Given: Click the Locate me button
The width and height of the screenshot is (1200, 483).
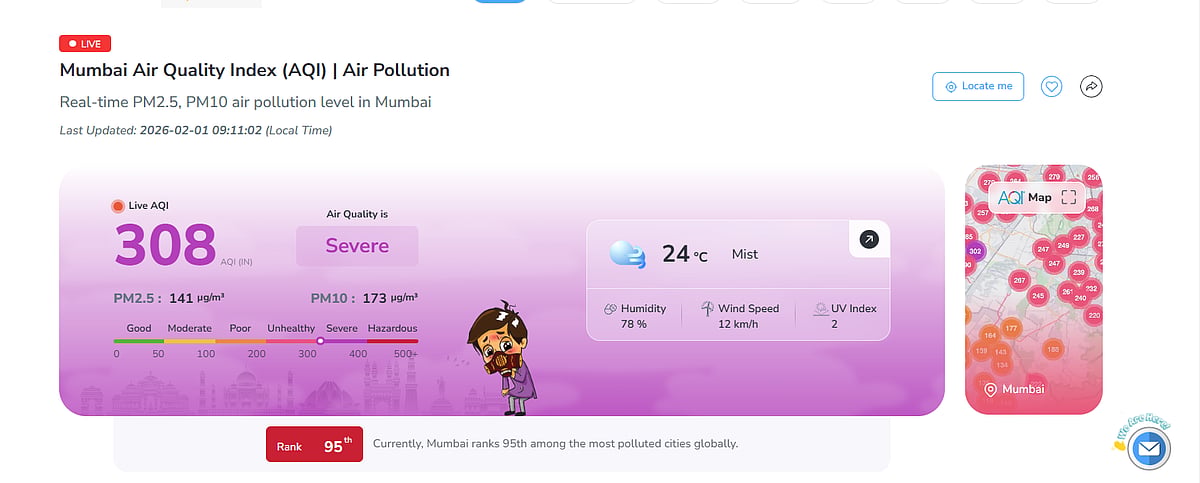Looking at the screenshot, I should (979, 86).
